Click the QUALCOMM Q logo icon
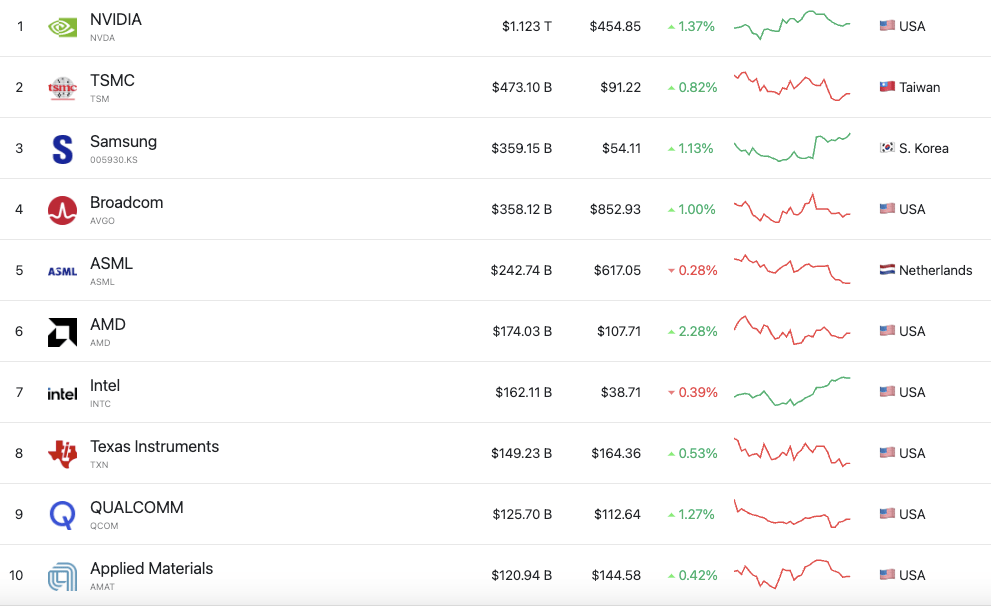 [63, 515]
